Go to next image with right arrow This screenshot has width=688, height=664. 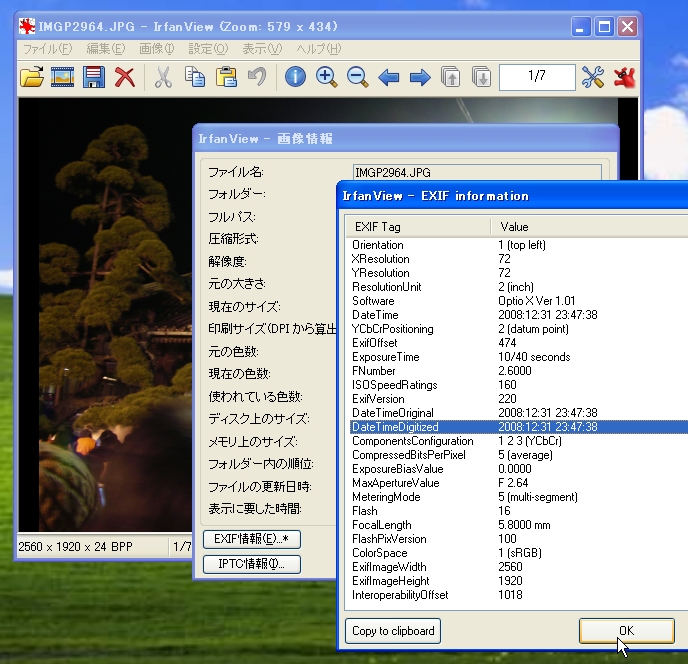pyautogui.click(x=420, y=78)
